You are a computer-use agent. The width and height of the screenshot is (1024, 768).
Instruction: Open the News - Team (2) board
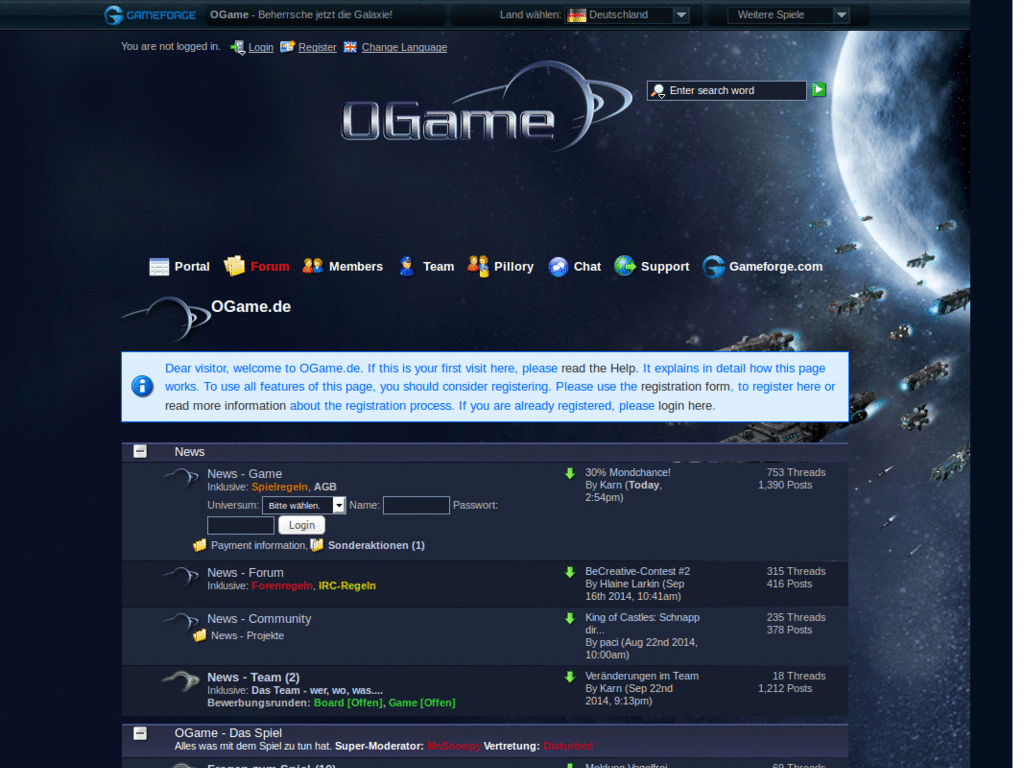[253, 677]
